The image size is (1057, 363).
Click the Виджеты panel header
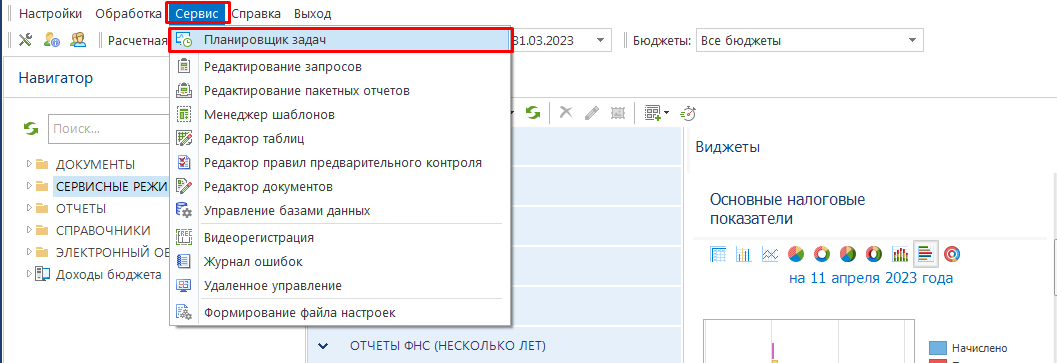tap(727, 147)
